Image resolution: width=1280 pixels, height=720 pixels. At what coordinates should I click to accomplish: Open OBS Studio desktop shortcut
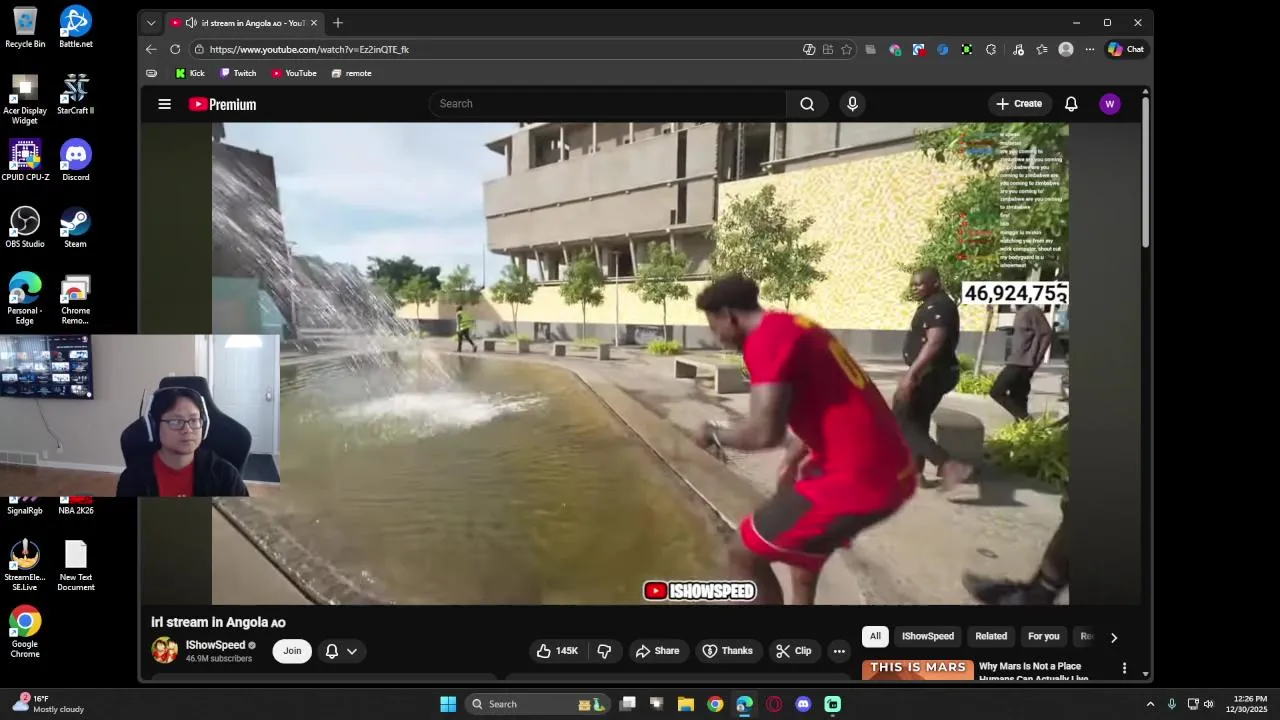[x=25, y=228]
